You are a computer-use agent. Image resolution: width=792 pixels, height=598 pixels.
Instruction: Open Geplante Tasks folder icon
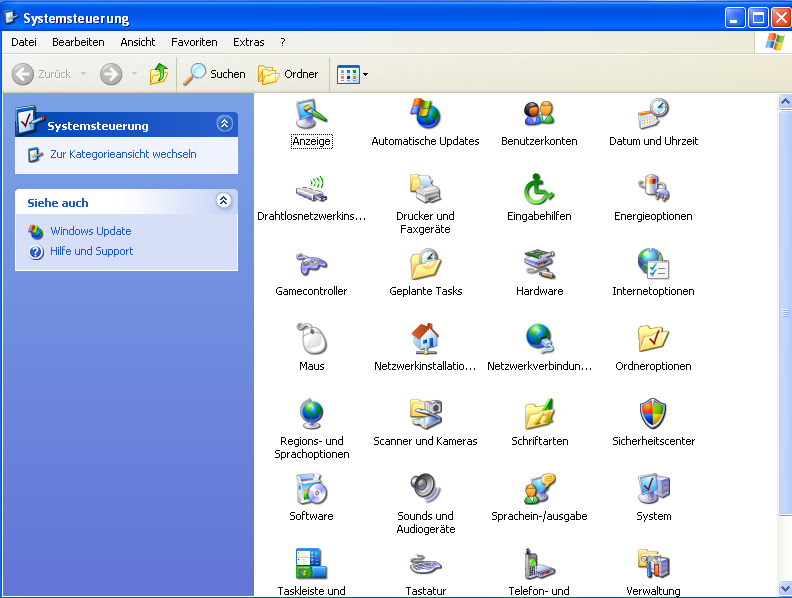(x=425, y=264)
